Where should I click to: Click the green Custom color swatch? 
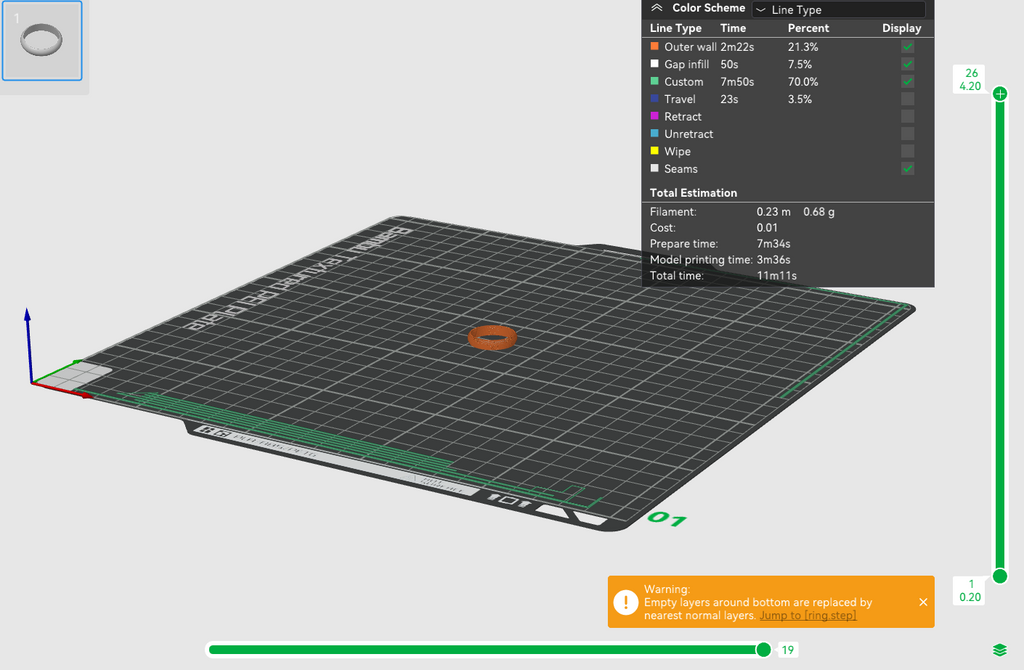(x=654, y=81)
